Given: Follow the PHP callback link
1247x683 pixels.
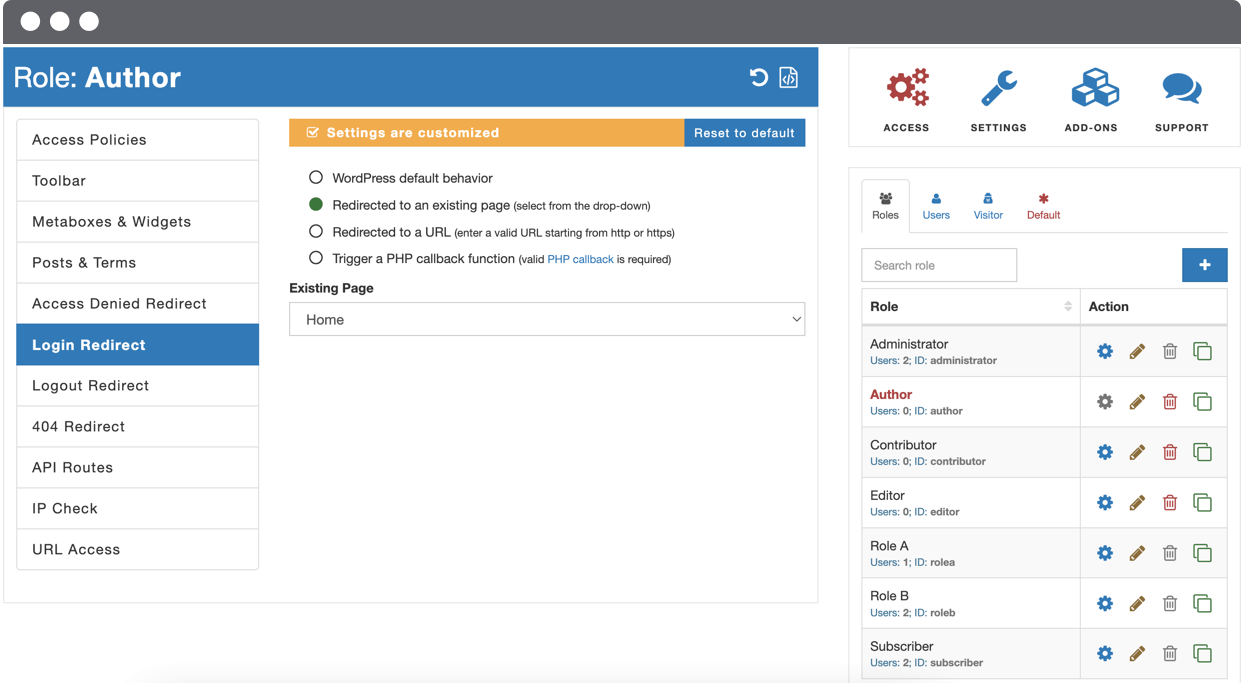Looking at the screenshot, I should [580, 259].
